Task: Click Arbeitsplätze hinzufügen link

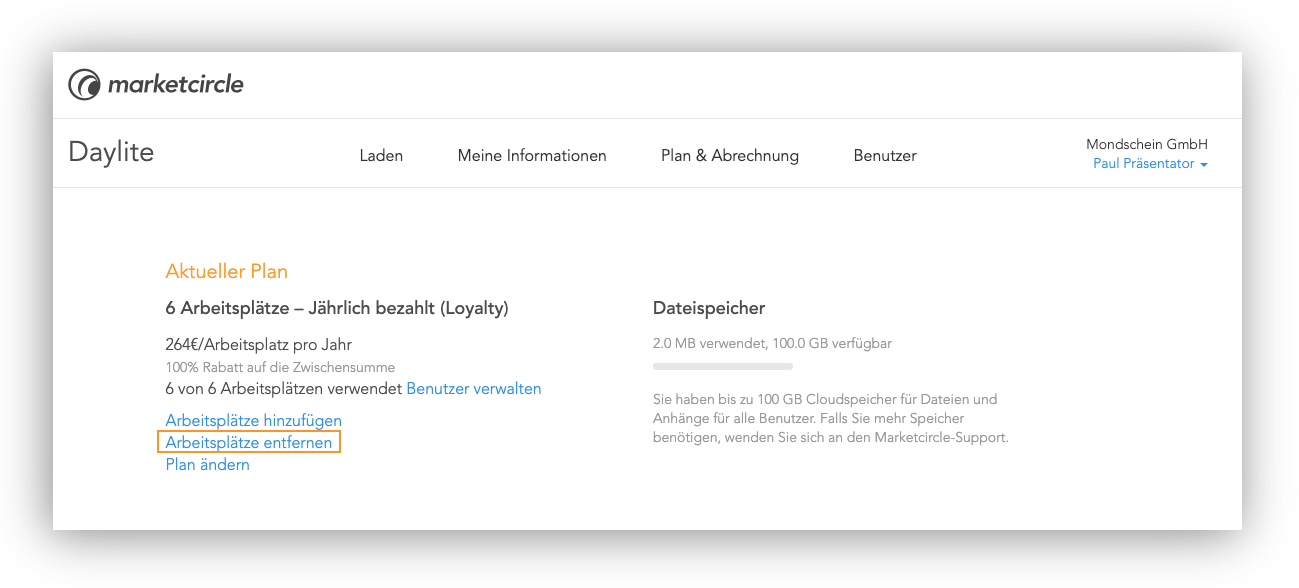Action: click(x=254, y=420)
